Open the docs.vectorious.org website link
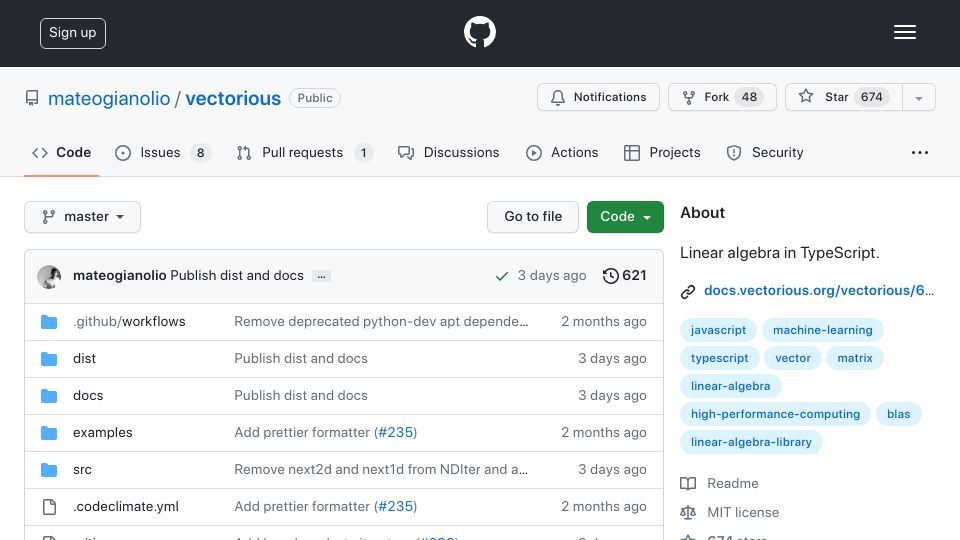This screenshot has height=540, width=960. (x=819, y=290)
